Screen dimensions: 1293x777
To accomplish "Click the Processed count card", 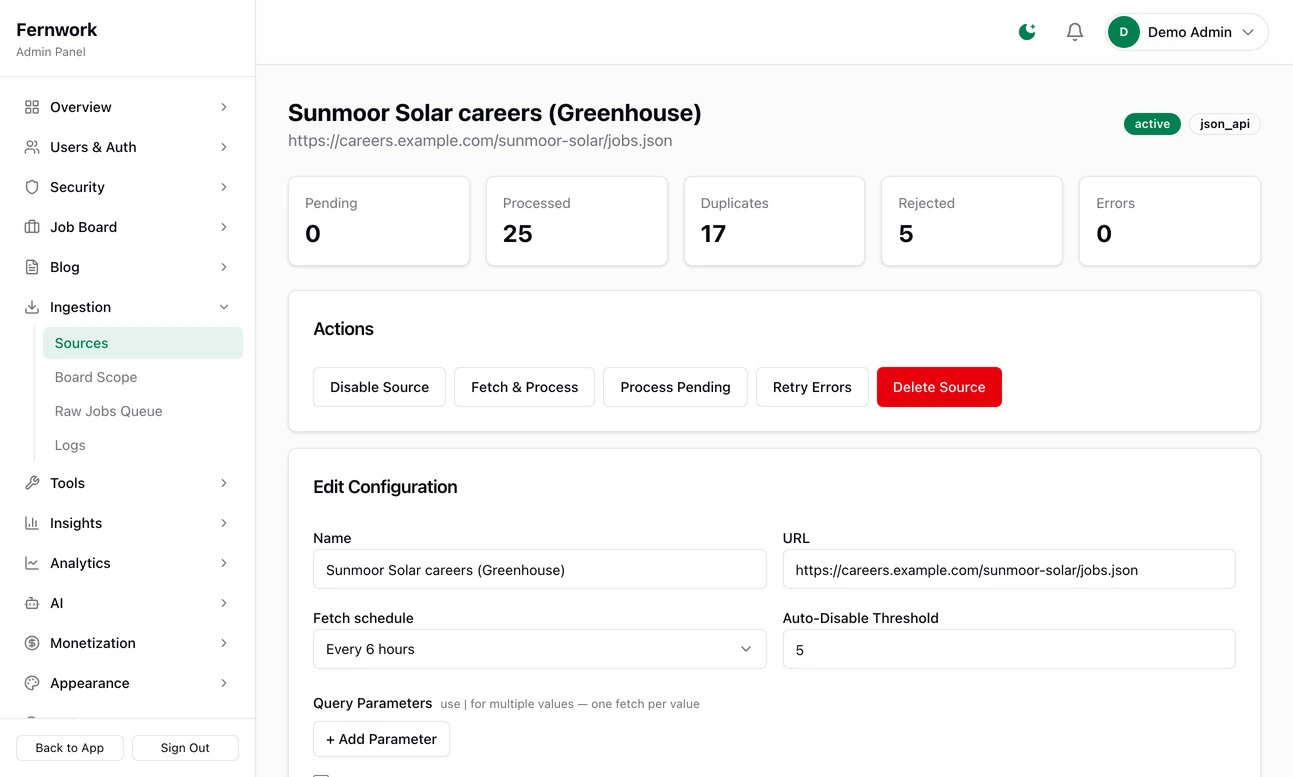I will click(x=577, y=221).
